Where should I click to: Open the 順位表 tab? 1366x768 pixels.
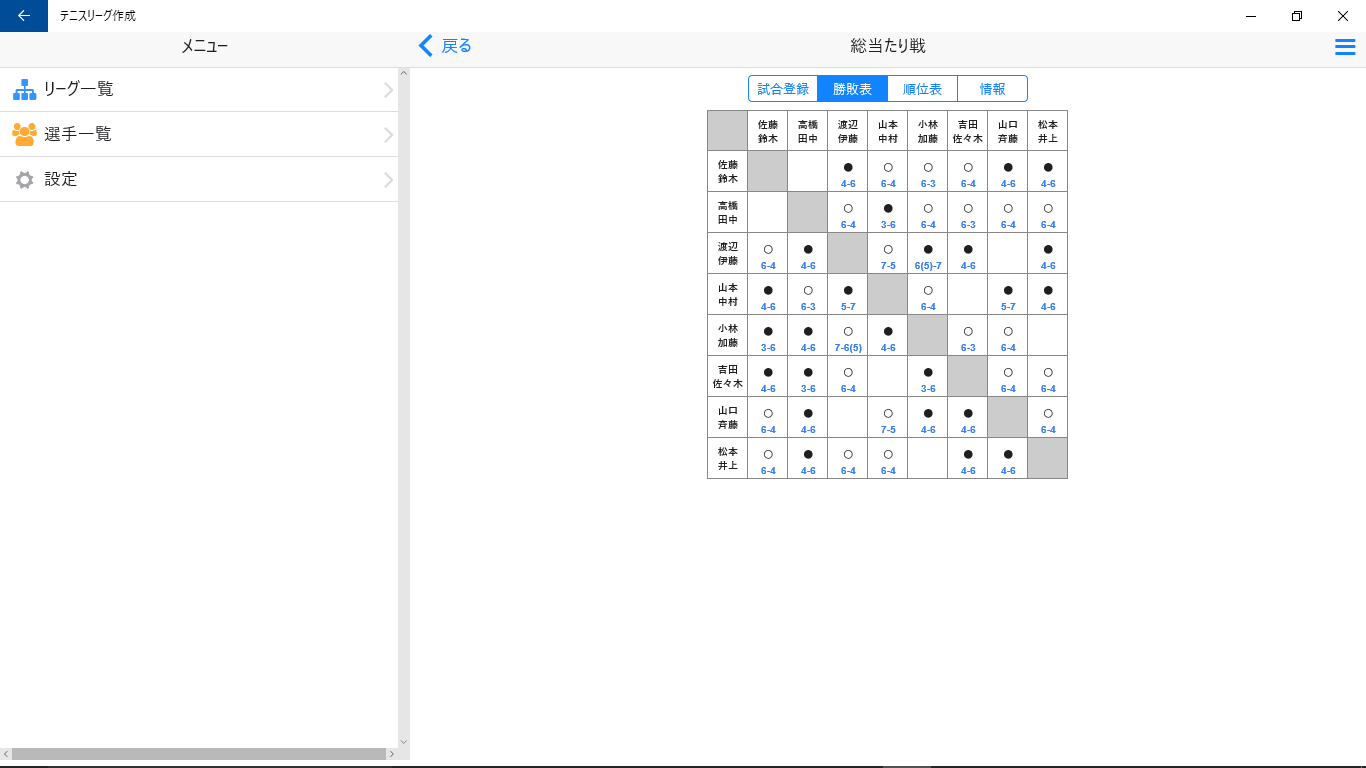(x=922, y=88)
